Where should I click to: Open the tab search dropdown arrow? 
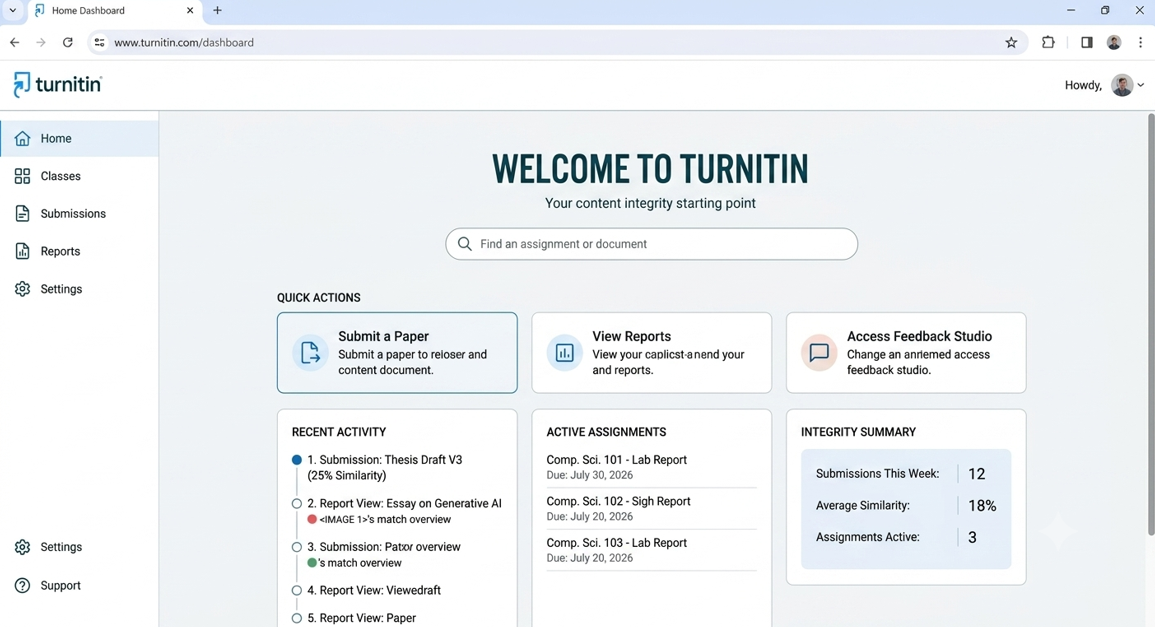click(13, 10)
